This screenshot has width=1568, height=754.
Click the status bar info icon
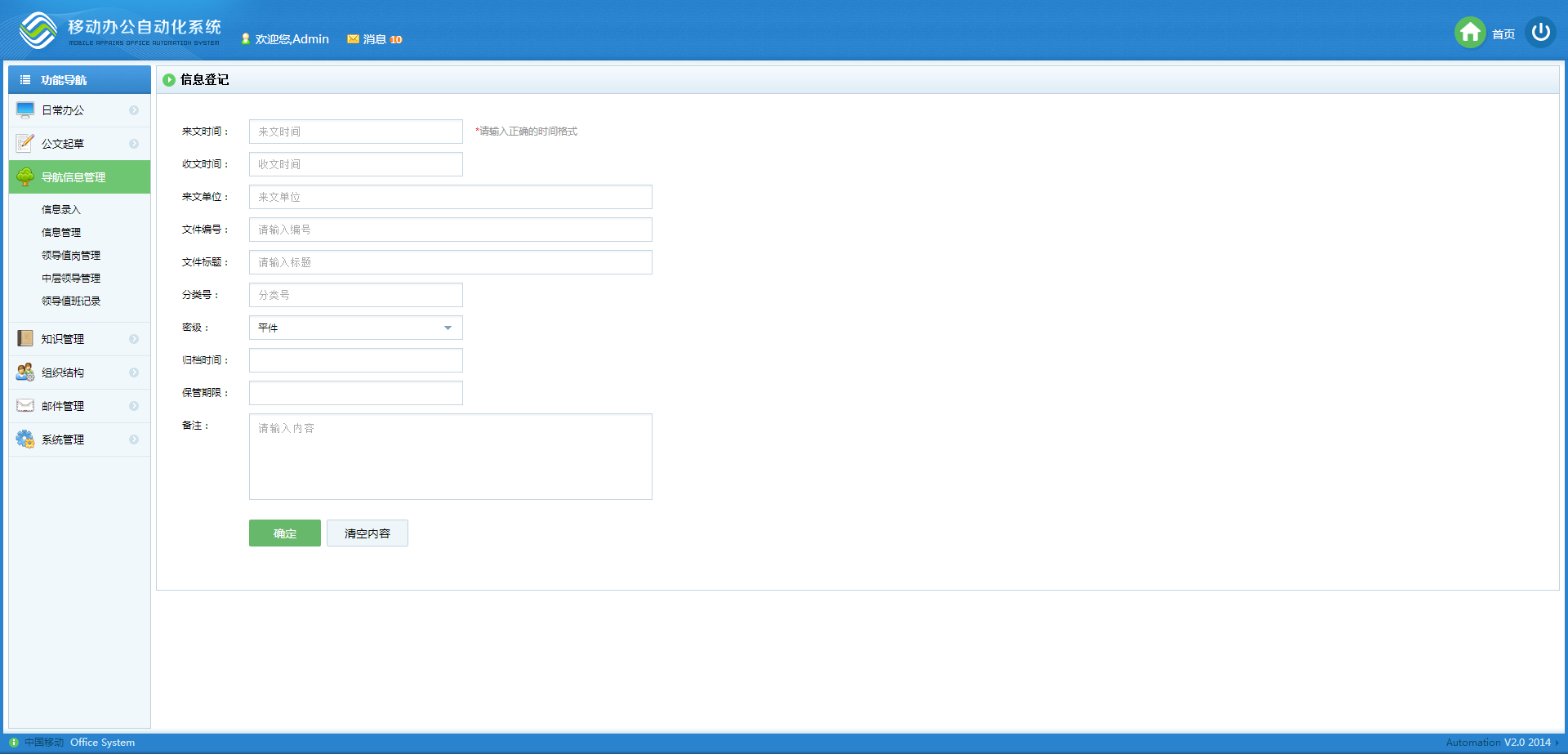pyautogui.click(x=14, y=743)
